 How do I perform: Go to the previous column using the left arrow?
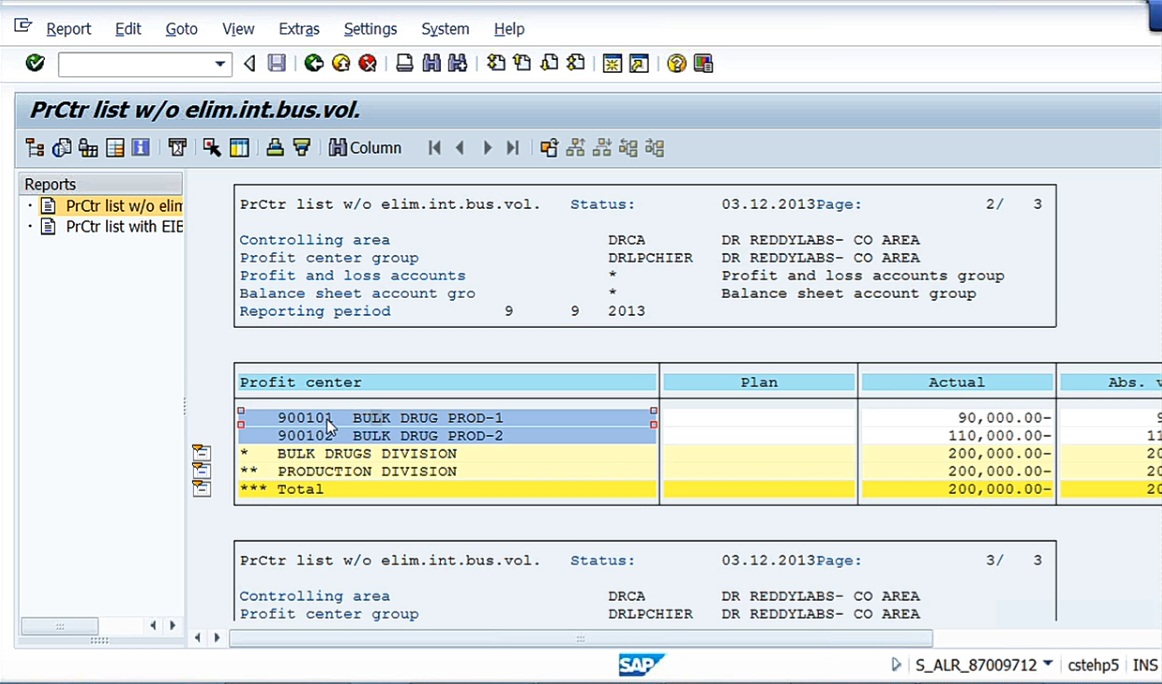pos(460,148)
